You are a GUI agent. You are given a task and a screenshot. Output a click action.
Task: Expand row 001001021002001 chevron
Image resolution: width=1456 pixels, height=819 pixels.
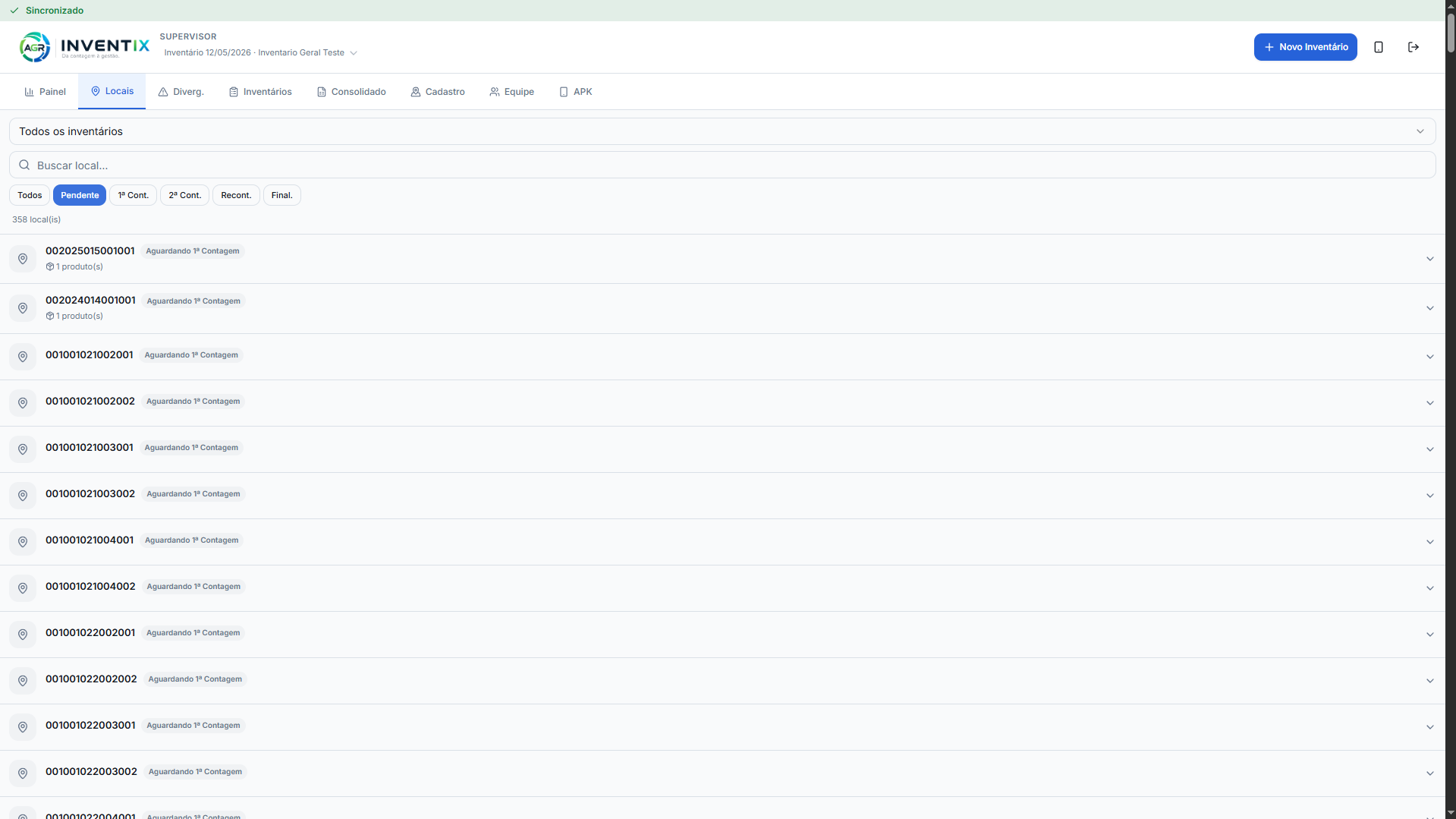coord(1429,357)
